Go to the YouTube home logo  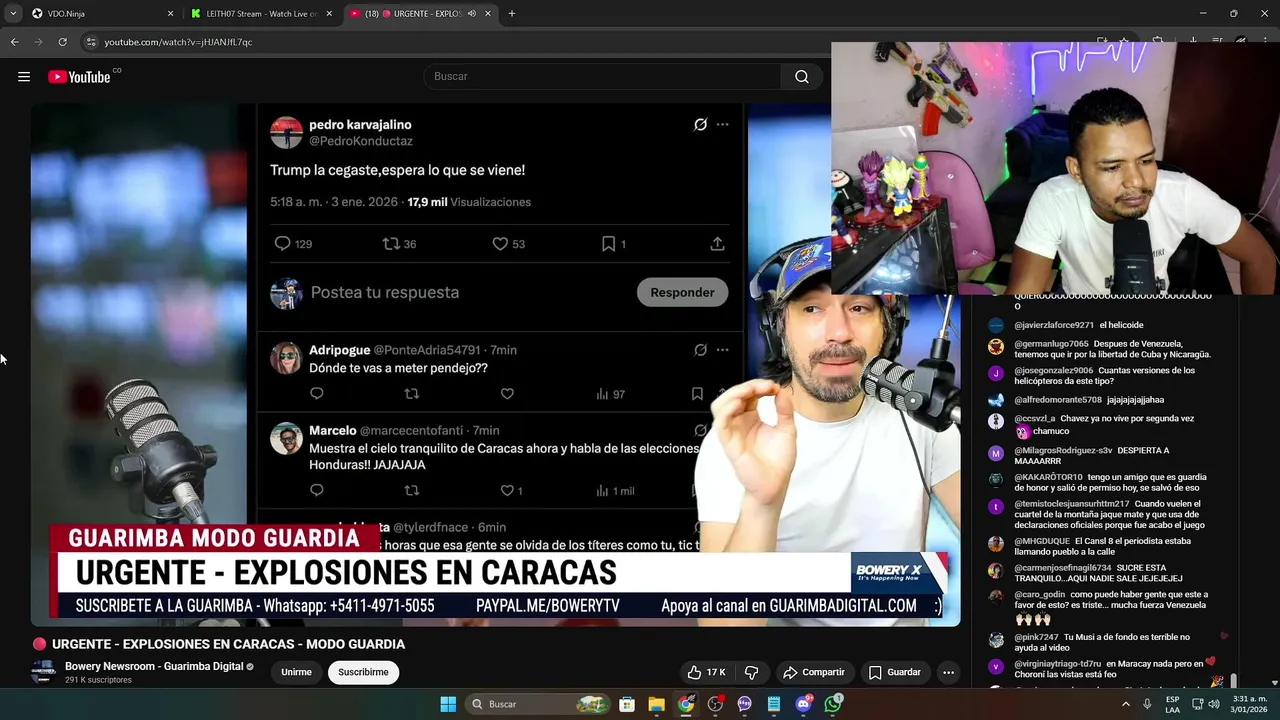click(80, 77)
